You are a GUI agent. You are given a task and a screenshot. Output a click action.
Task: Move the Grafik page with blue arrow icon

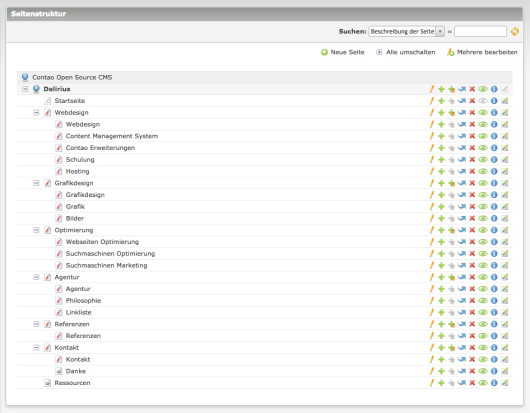(462, 206)
